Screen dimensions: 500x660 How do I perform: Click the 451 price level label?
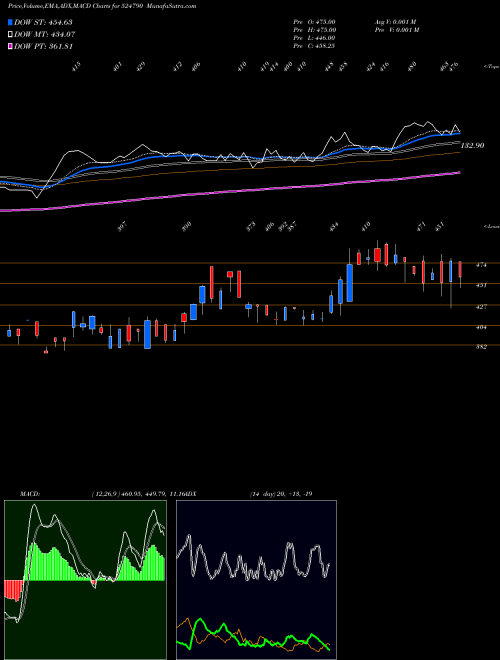coord(481,285)
